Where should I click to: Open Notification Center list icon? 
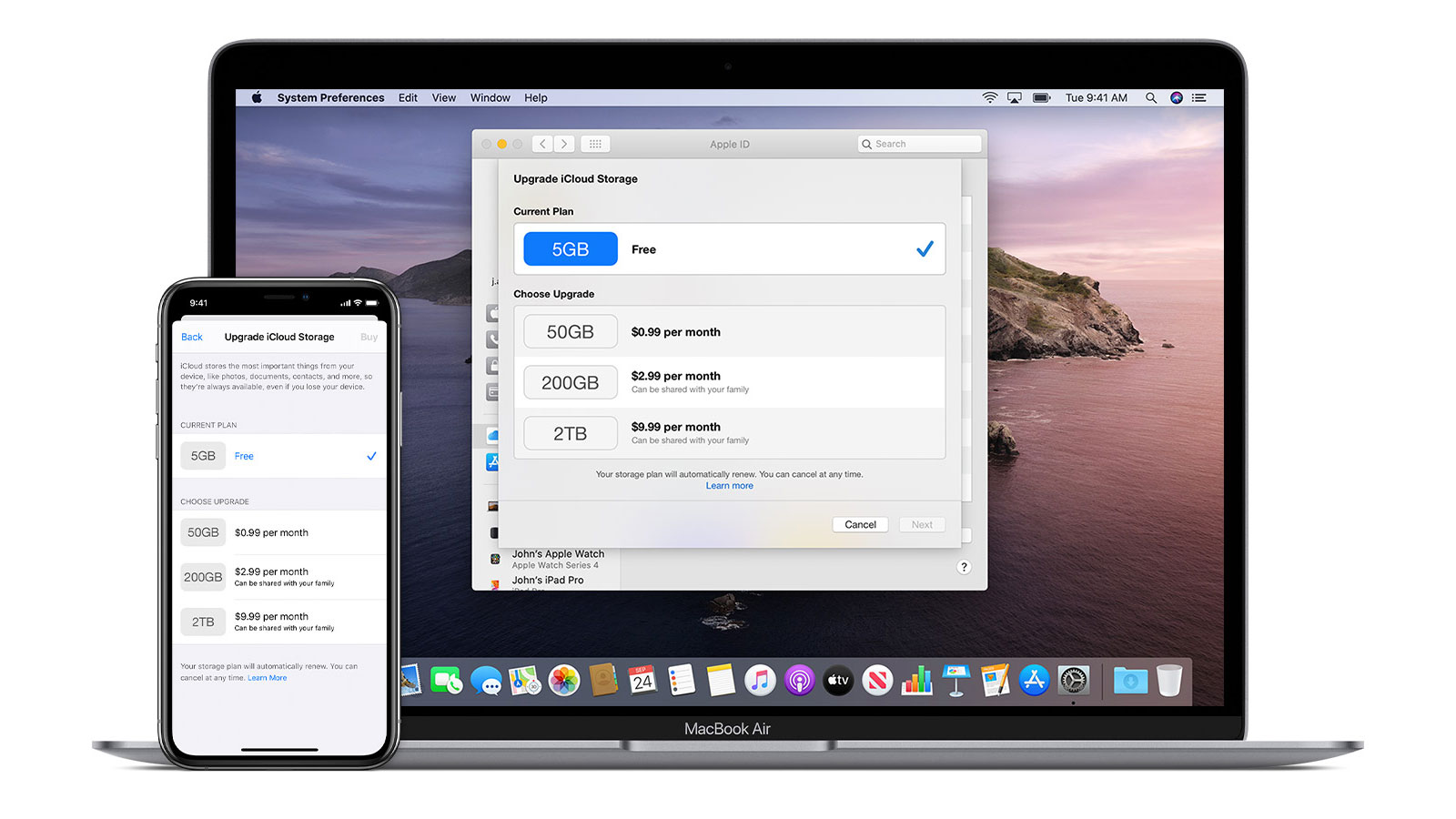pyautogui.click(x=1199, y=97)
